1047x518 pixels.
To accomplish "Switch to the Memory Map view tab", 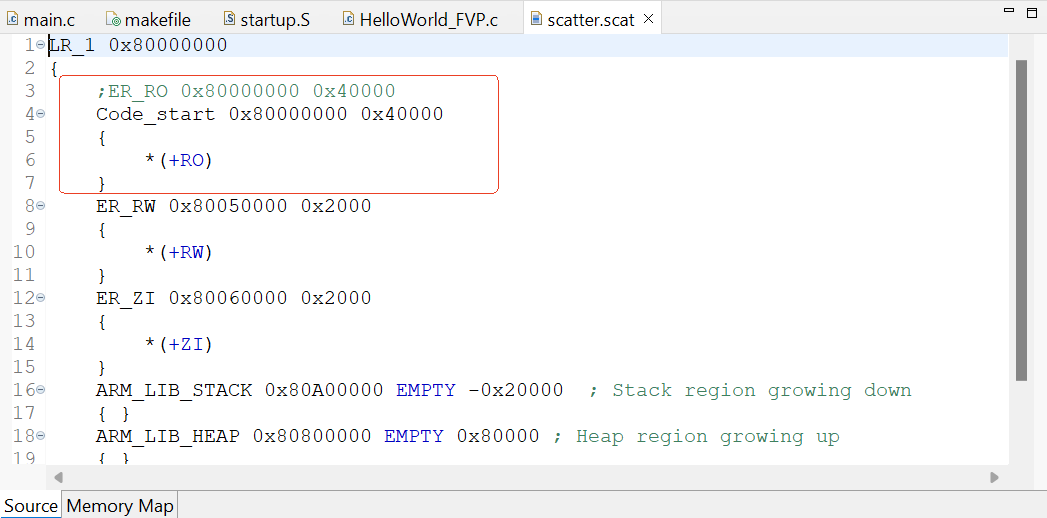I will coord(120,506).
